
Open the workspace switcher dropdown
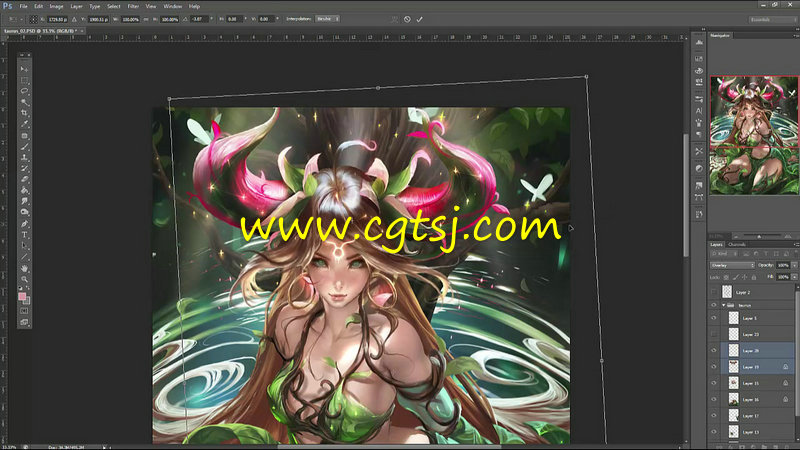(772, 19)
